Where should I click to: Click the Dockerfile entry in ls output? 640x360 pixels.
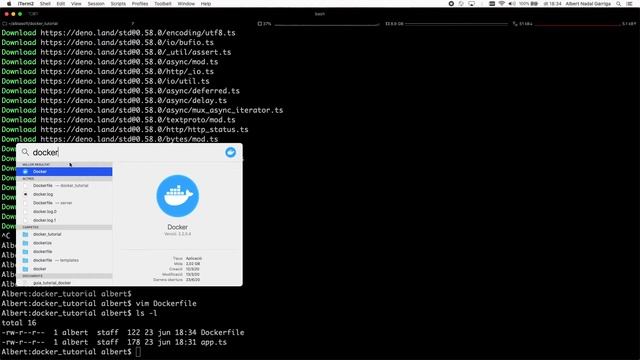tap(222, 332)
